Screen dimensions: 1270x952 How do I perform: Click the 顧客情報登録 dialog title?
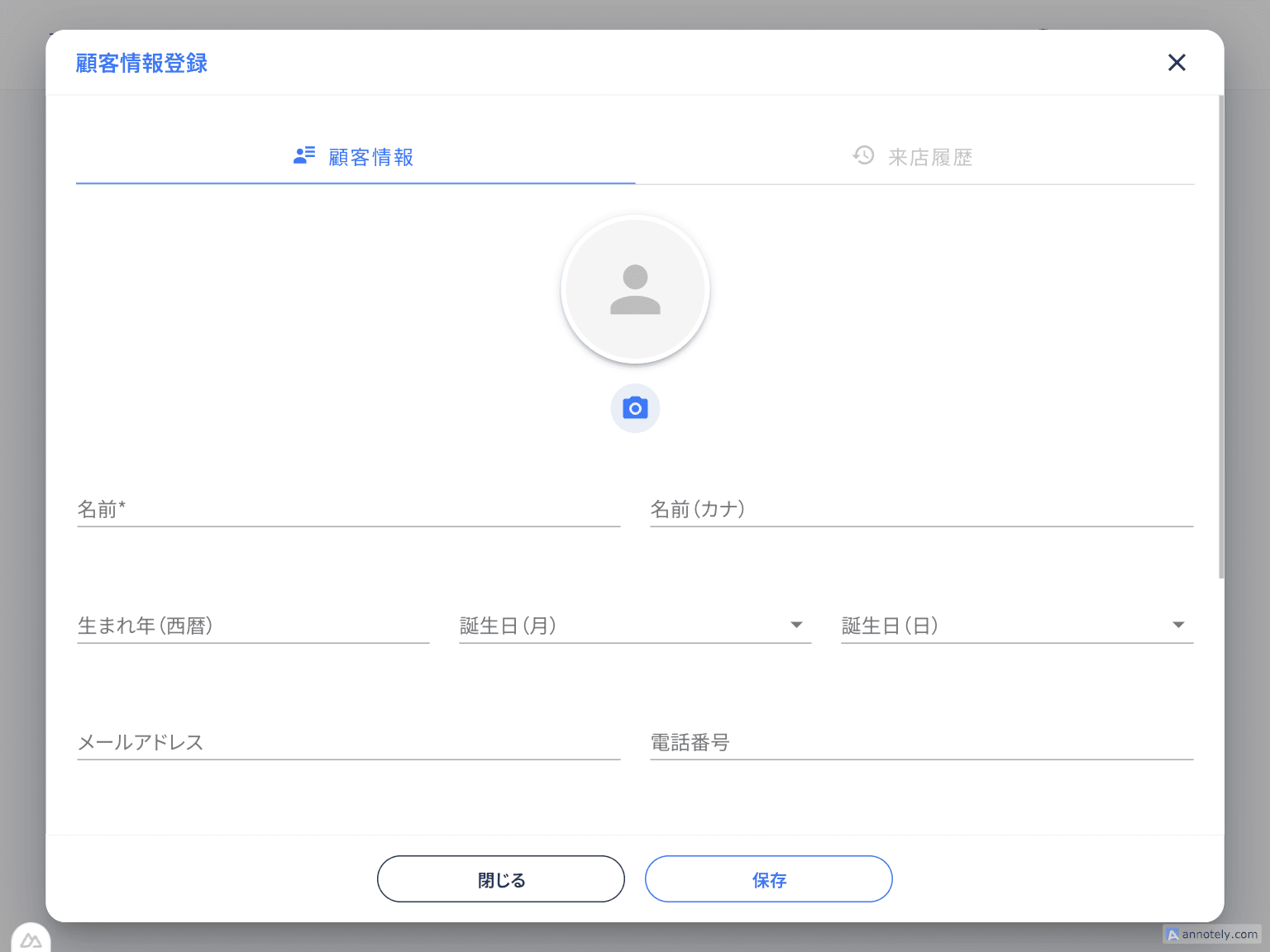click(x=141, y=63)
